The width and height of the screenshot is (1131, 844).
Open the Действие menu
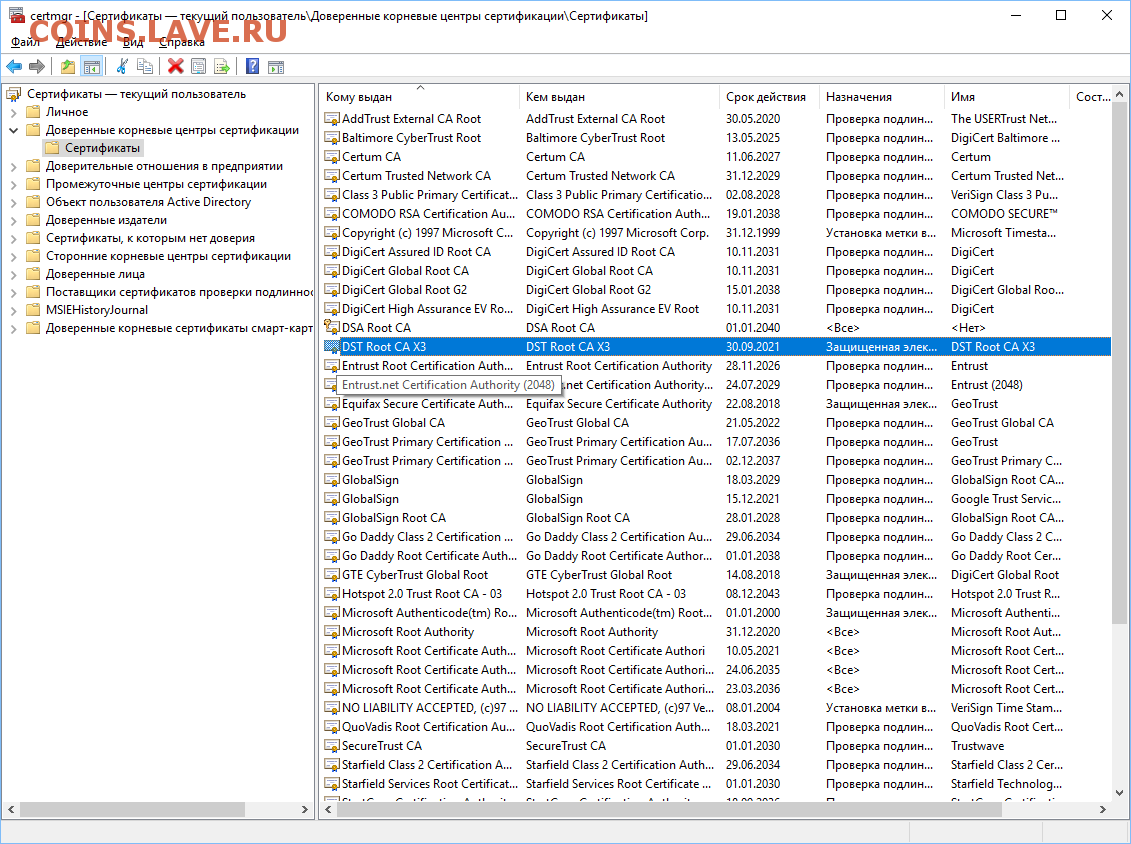click(82, 43)
